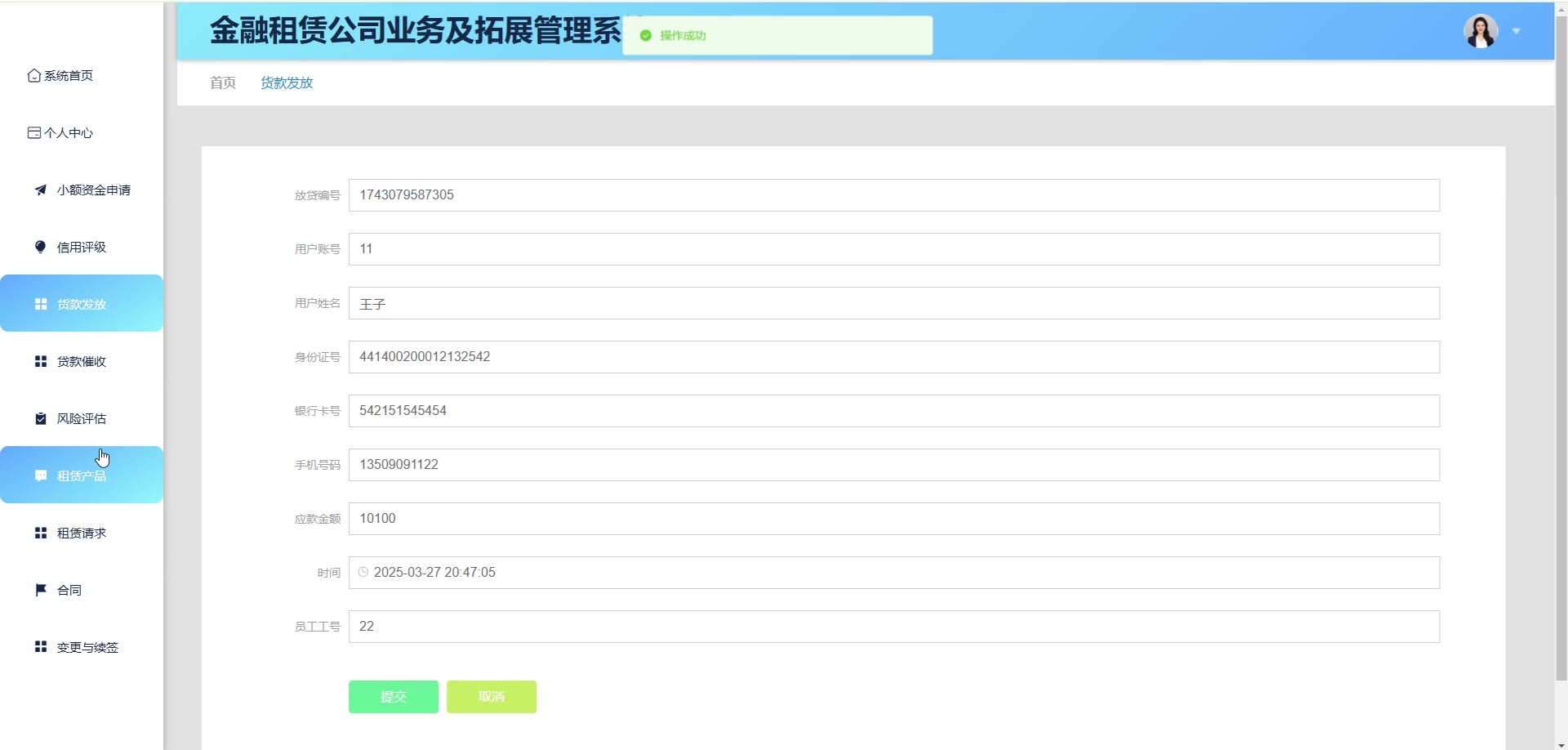
Task: Click the grid icon for 贷款催收
Action: (41, 362)
